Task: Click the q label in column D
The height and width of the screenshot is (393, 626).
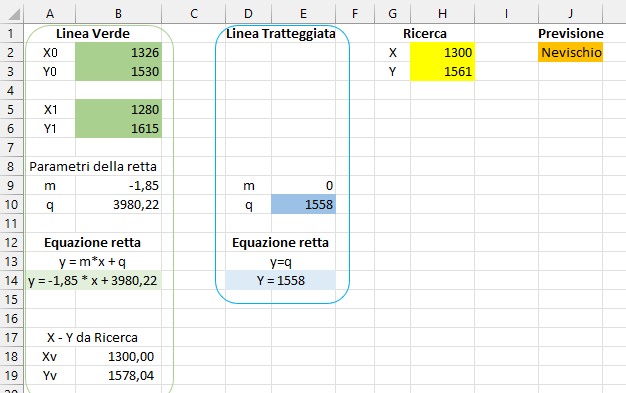Action: pyautogui.click(x=248, y=204)
